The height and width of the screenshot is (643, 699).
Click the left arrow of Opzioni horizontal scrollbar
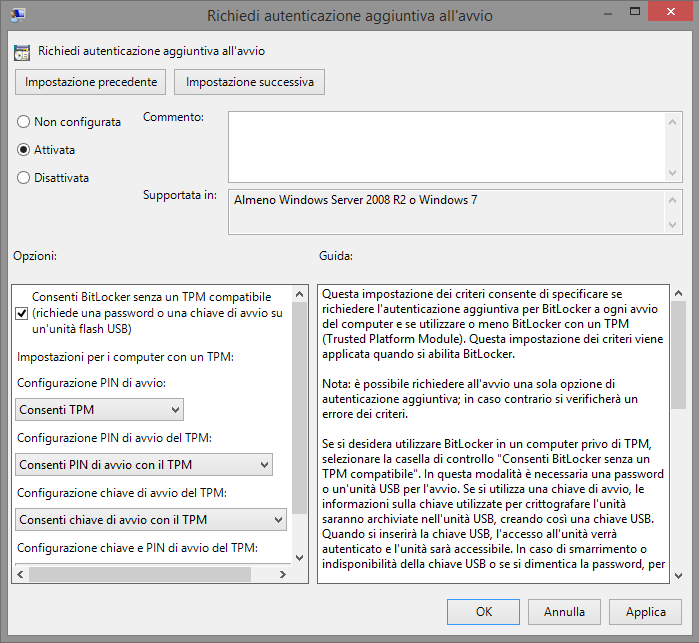[21, 574]
